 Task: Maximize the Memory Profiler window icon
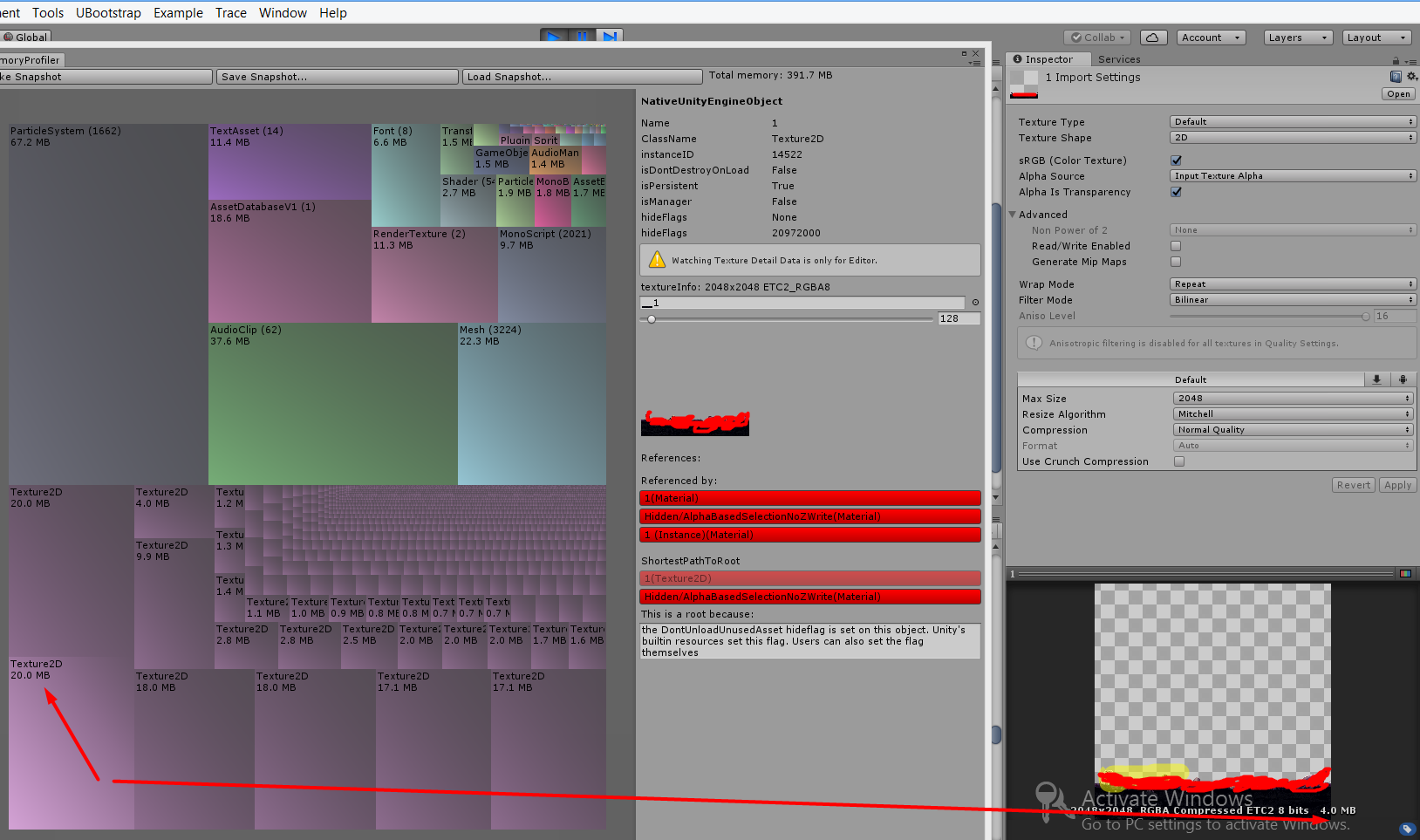pos(964,53)
